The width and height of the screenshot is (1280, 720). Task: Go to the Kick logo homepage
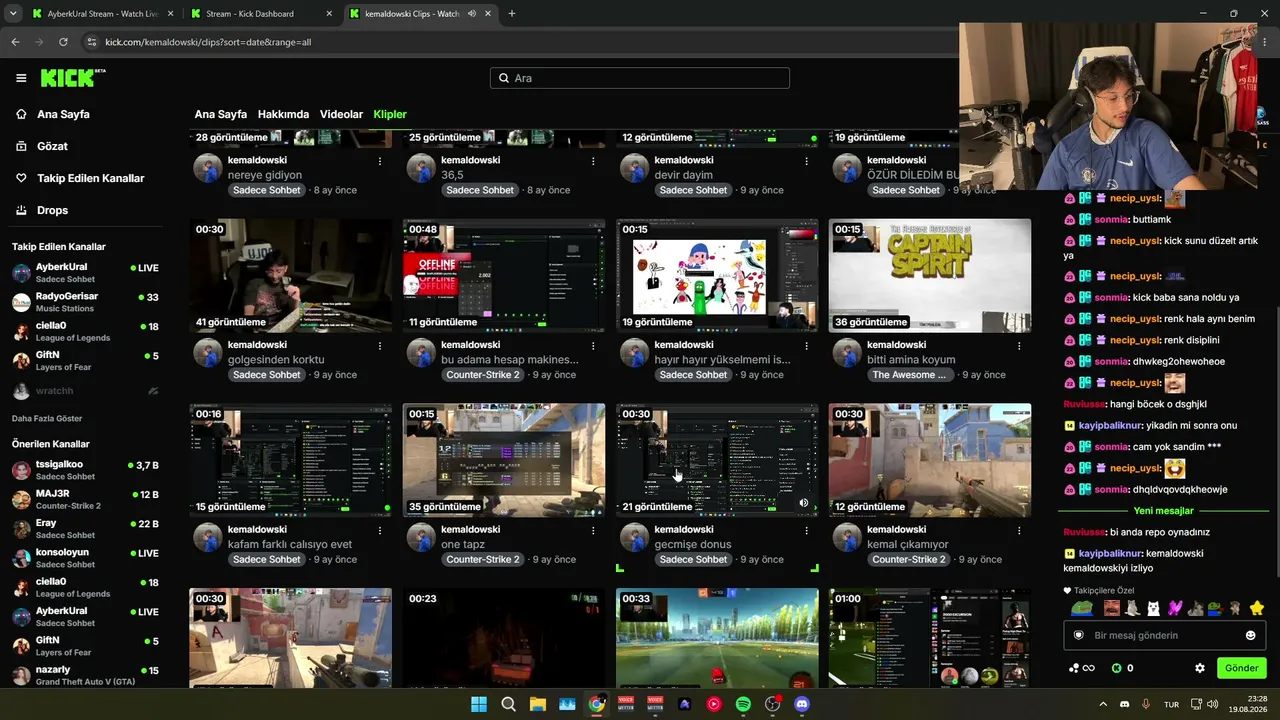pos(72,78)
